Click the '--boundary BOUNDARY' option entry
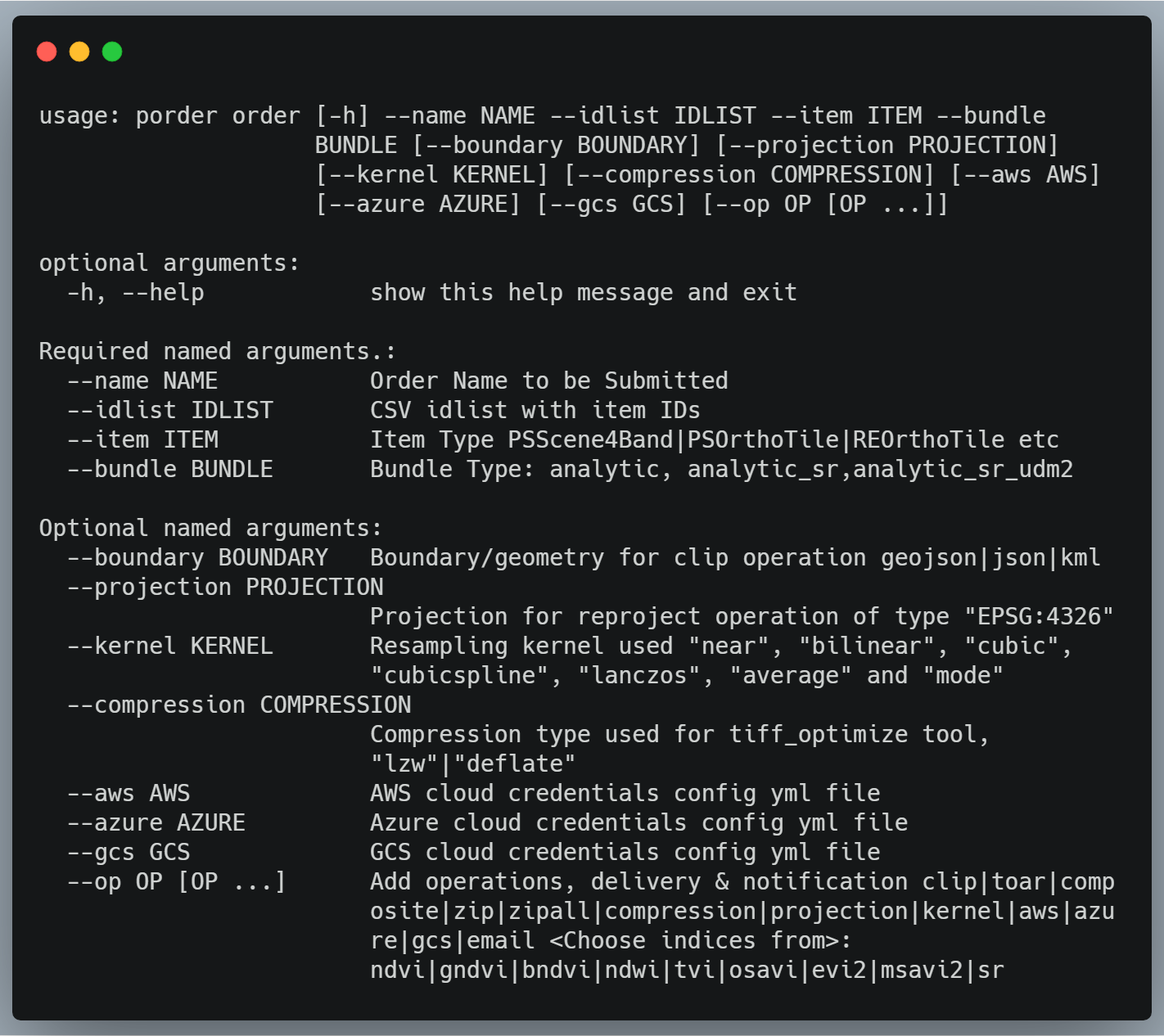Screen dimensions: 1164x1036 pyautogui.click(x=197, y=558)
